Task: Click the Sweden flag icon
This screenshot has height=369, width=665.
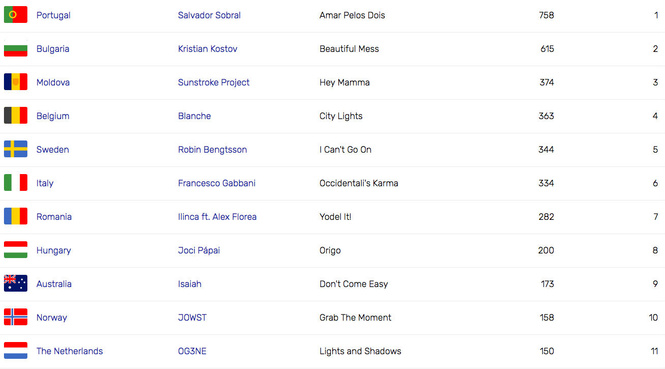Action: (16, 149)
